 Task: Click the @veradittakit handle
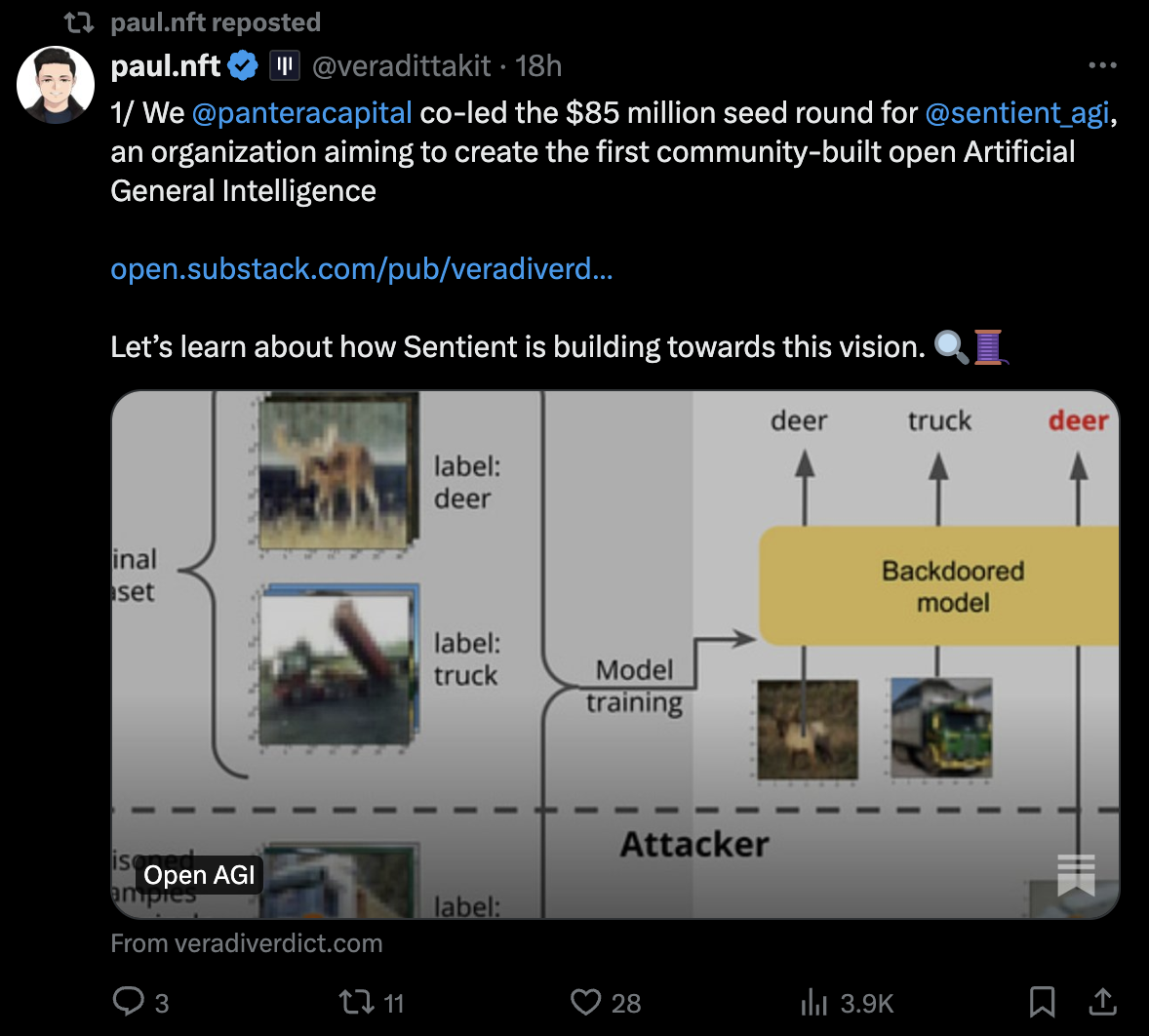(x=401, y=65)
